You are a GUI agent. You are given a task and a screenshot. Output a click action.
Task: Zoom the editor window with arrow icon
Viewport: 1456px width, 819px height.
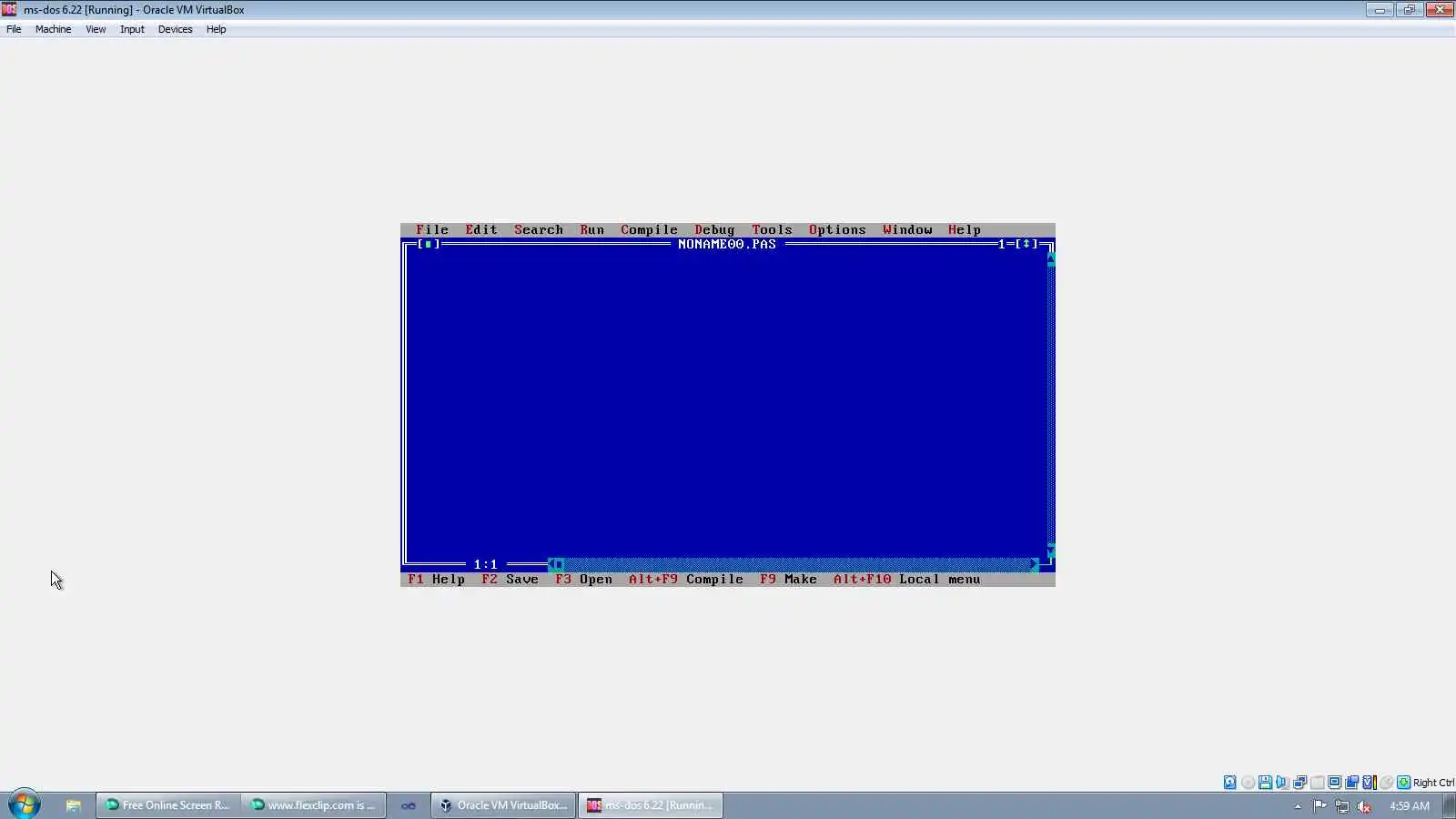coord(1026,244)
